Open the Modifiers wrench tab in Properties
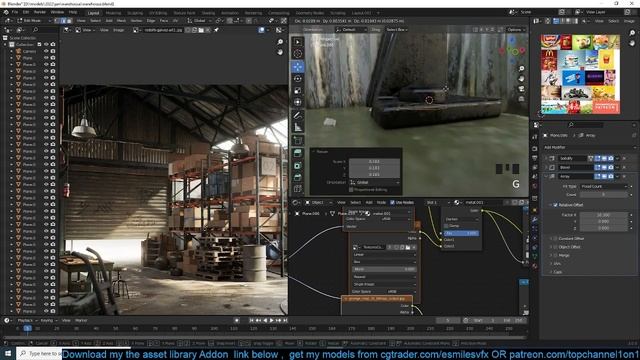This screenshot has width=640, height=360. [x=535, y=220]
